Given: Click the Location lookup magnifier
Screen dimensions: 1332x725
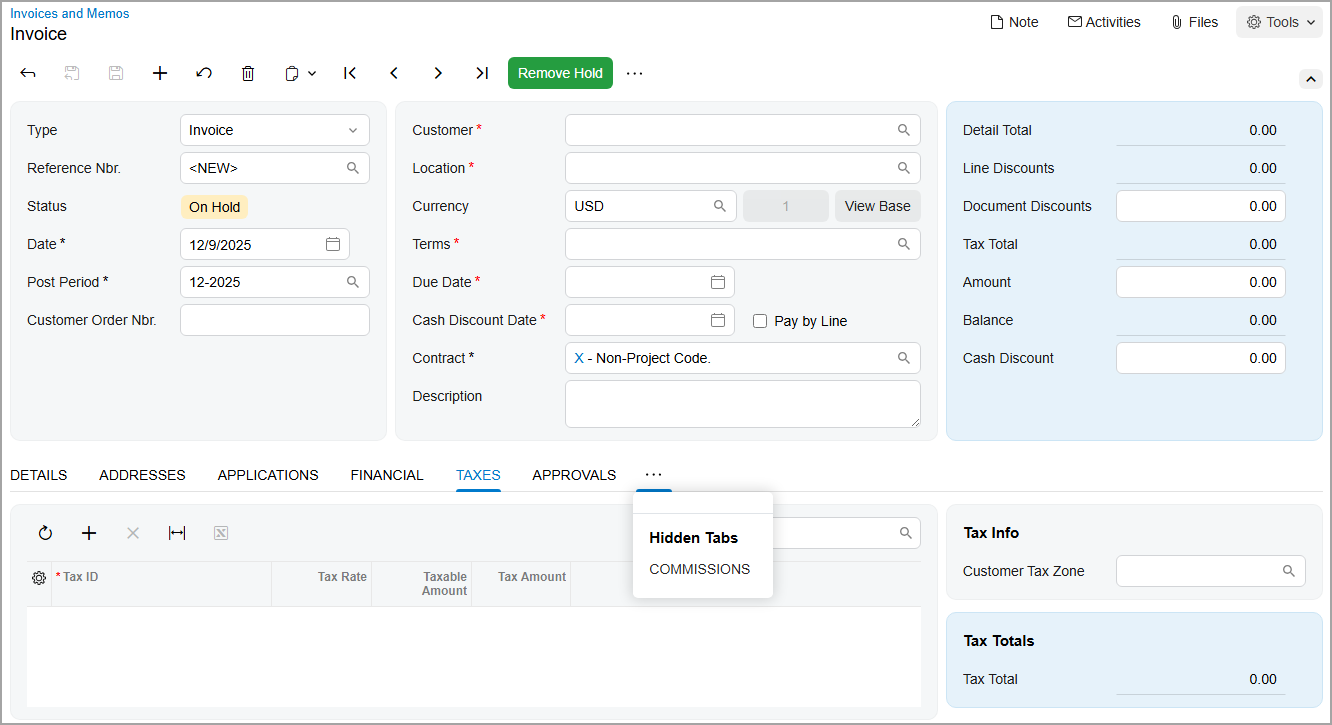Looking at the screenshot, I should (904, 168).
